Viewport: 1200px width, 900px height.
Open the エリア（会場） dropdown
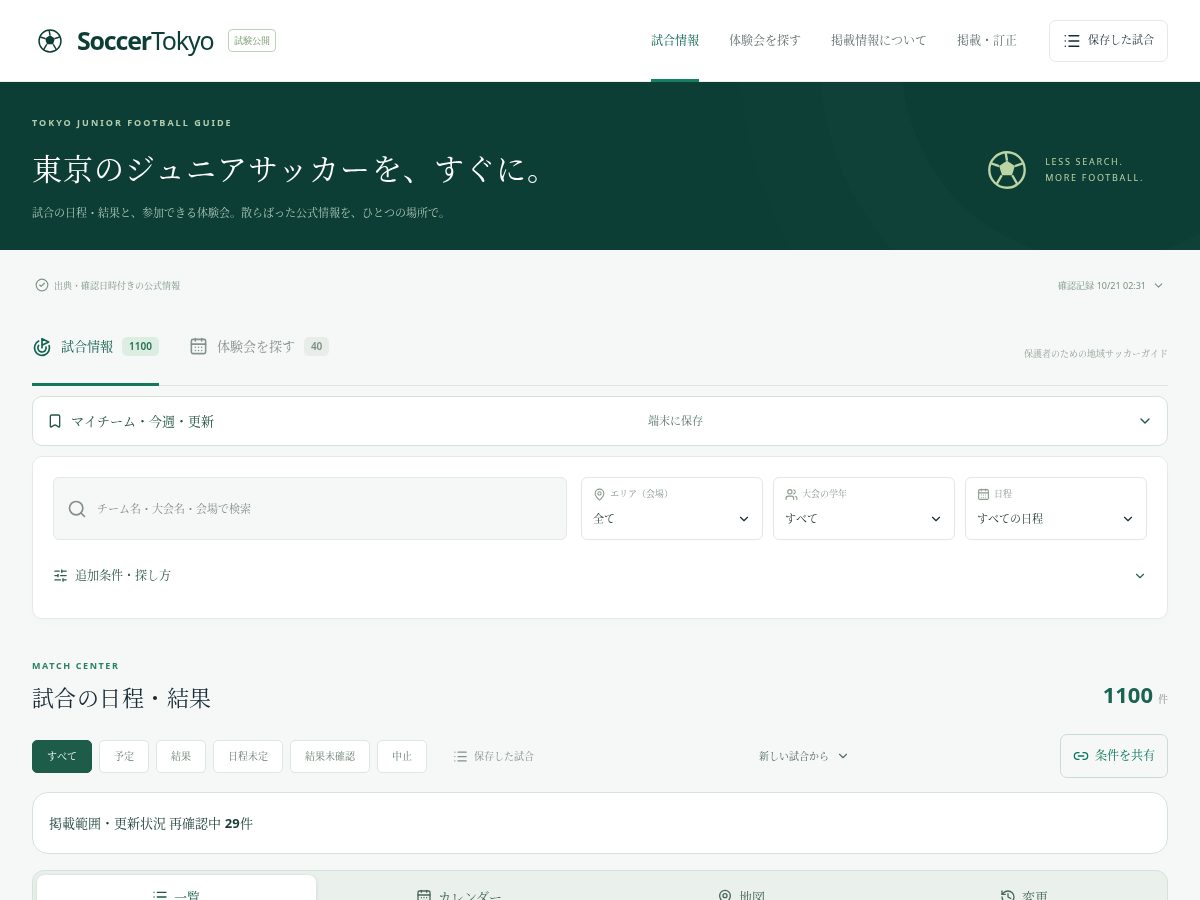click(x=672, y=509)
